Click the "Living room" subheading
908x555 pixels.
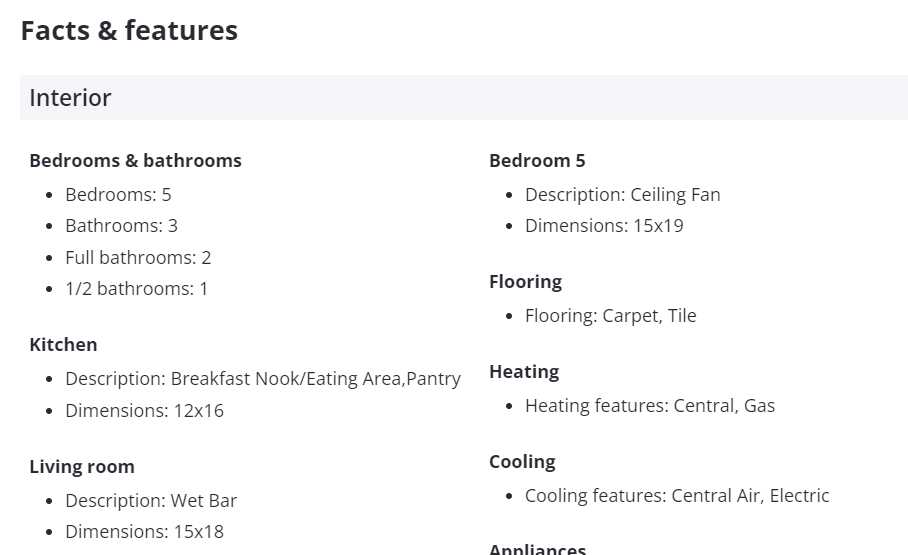[81, 467]
